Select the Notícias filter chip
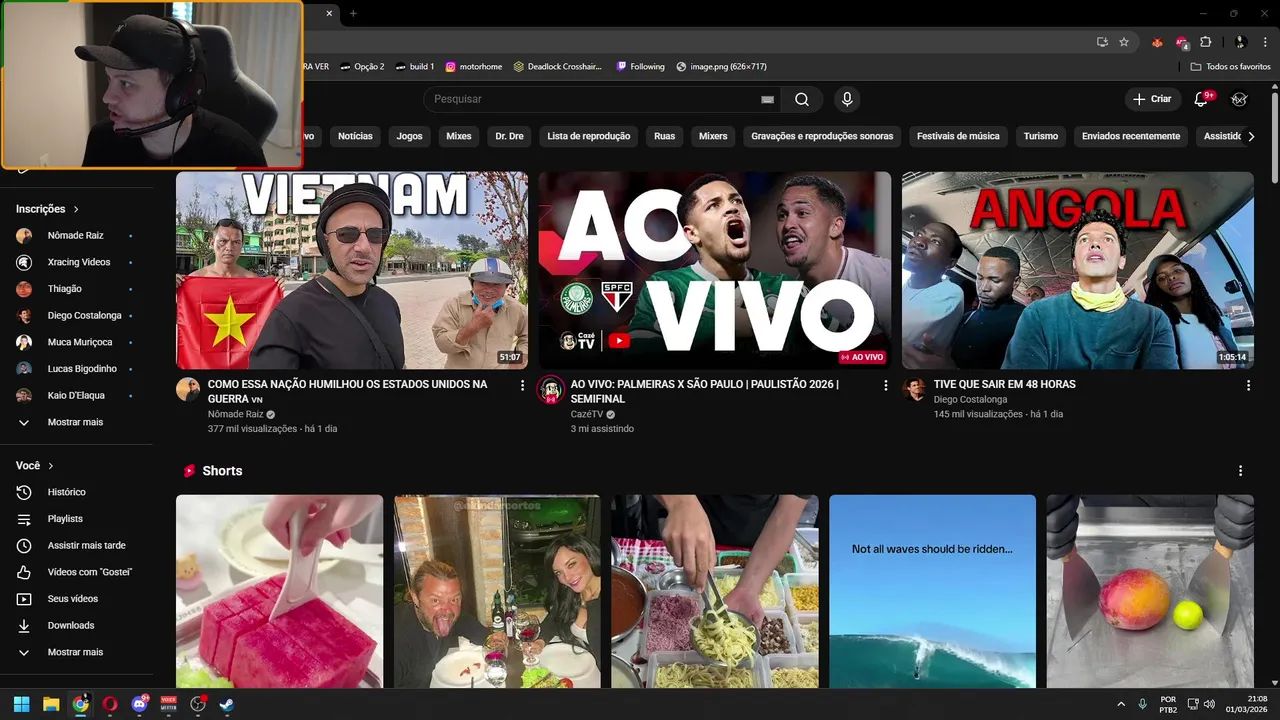Viewport: 1280px width, 720px height. point(355,136)
